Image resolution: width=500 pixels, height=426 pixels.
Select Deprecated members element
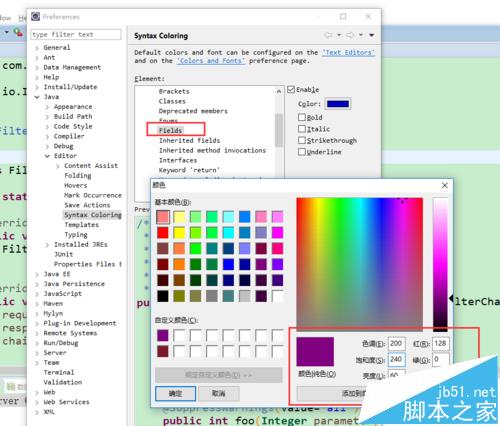[193, 111]
